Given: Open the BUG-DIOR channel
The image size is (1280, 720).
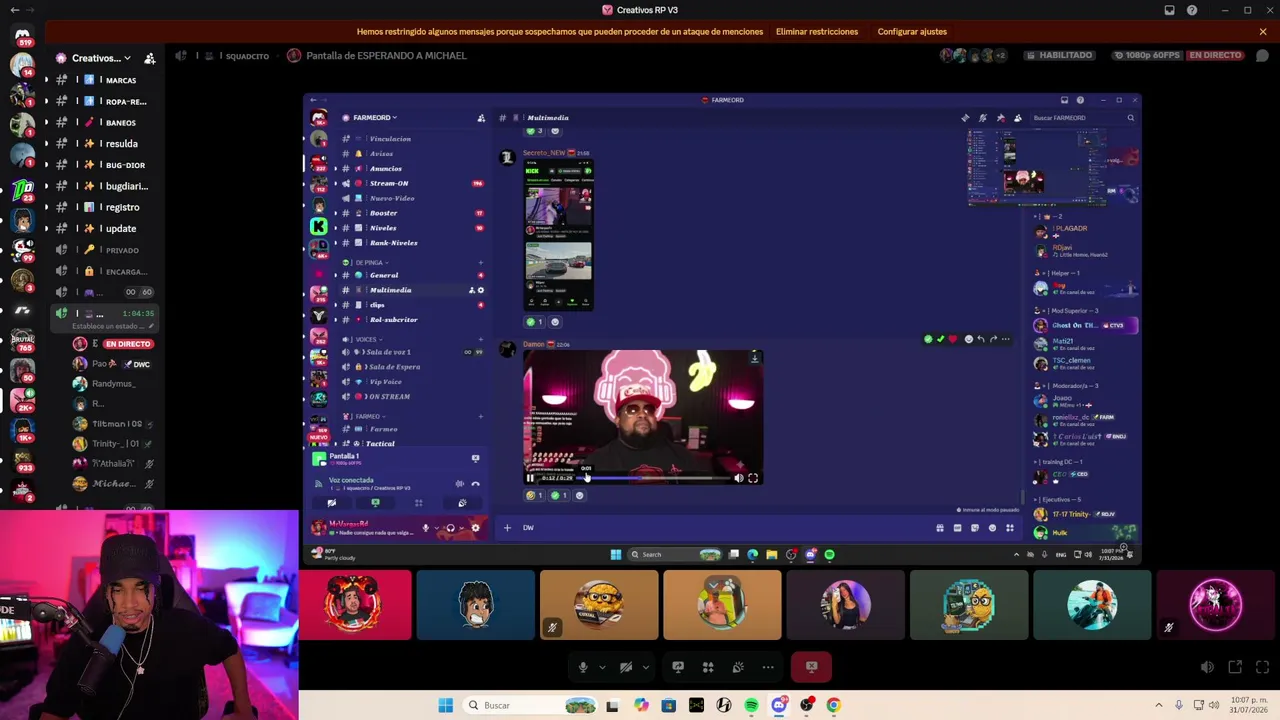Looking at the screenshot, I should [104, 165].
